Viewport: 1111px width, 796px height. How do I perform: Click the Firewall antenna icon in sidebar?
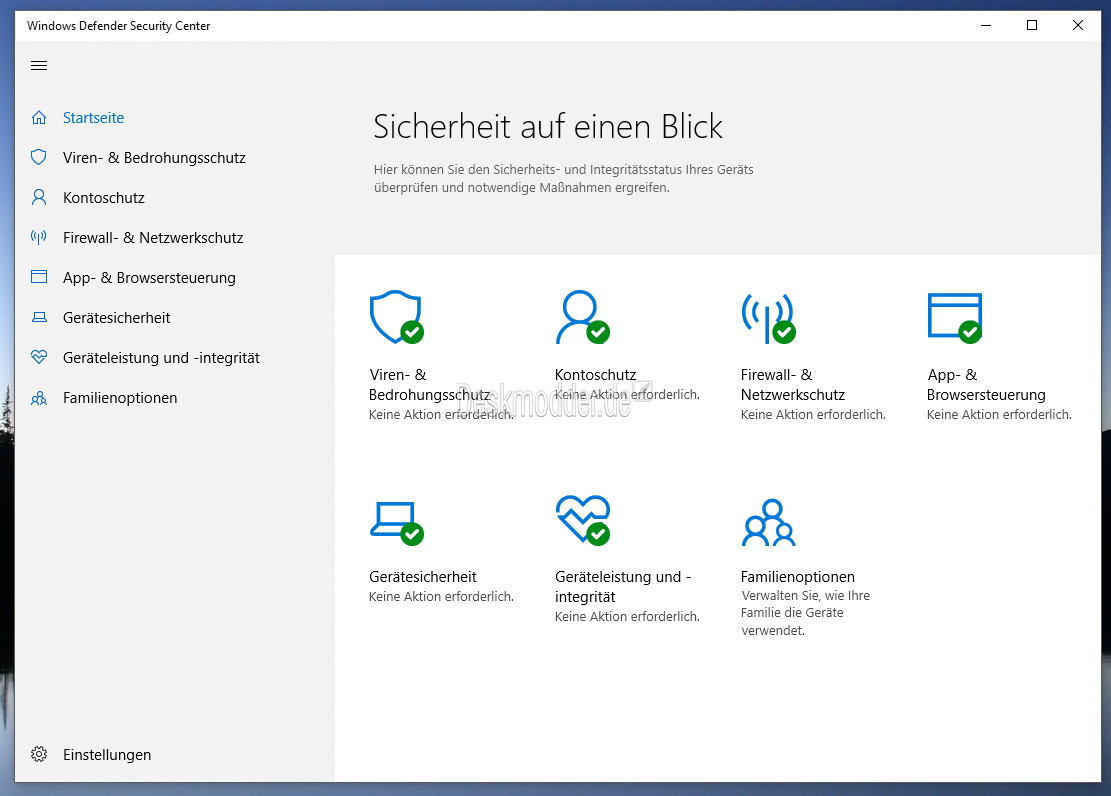coord(39,237)
